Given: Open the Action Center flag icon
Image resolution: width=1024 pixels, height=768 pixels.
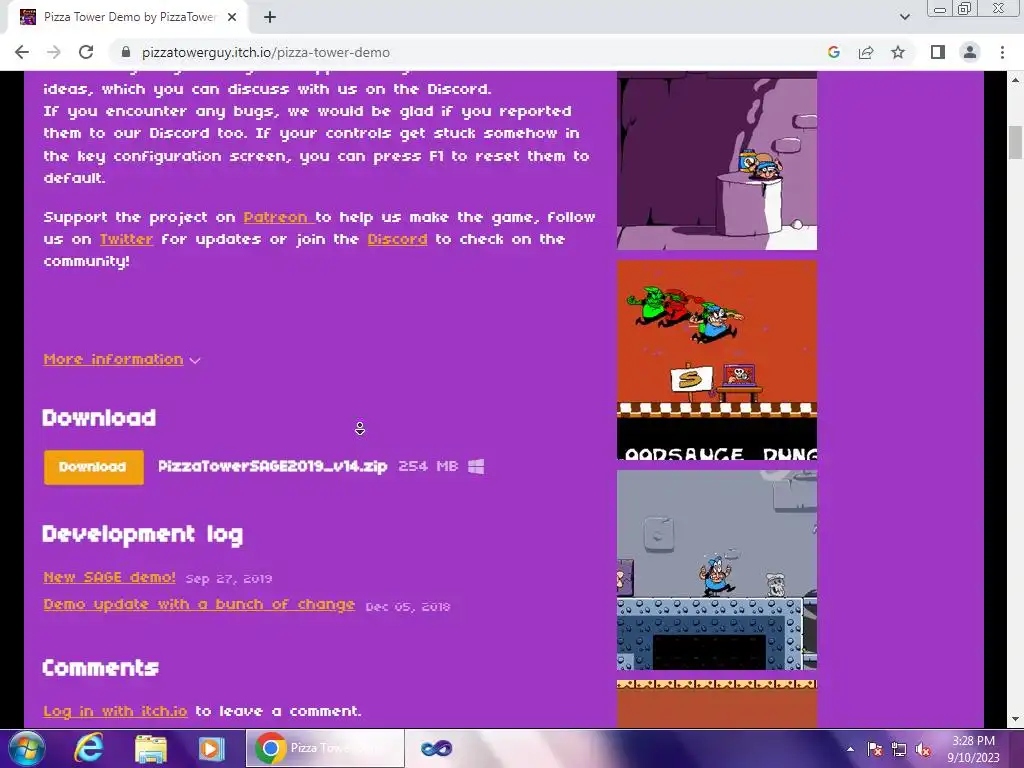Looking at the screenshot, I should [x=875, y=750].
